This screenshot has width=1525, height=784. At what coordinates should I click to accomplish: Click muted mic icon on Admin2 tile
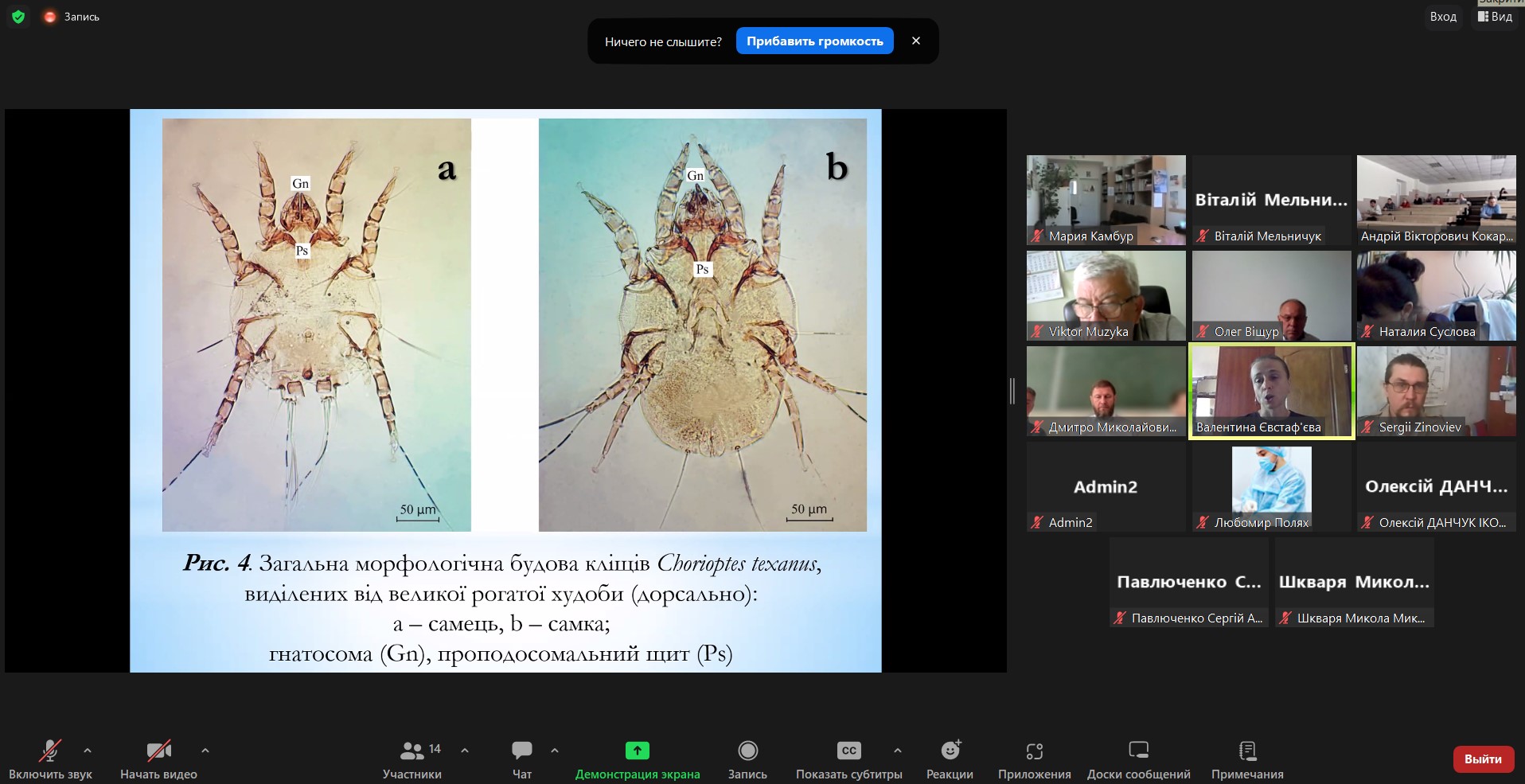[x=1037, y=522]
